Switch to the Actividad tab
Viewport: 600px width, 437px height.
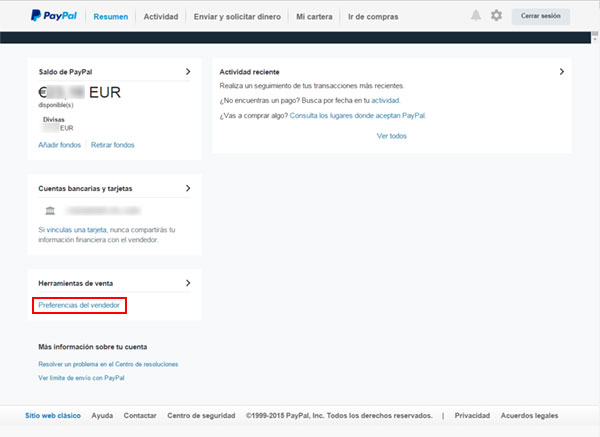click(161, 17)
